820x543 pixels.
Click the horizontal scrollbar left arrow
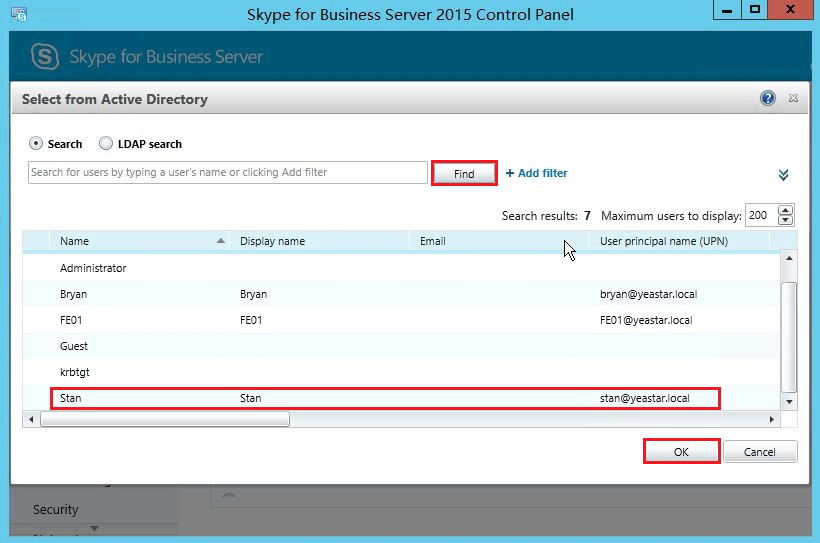coord(31,419)
